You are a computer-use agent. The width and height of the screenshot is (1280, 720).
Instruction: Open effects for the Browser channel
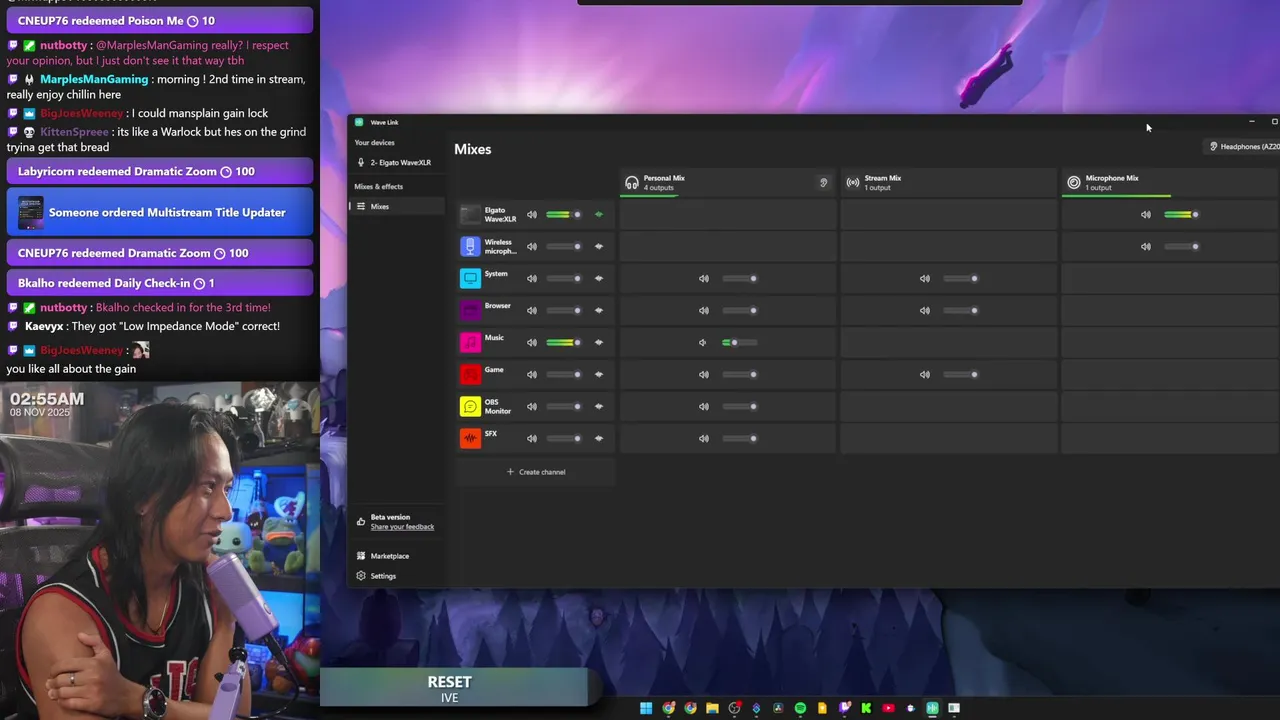click(x=599, y=310)
